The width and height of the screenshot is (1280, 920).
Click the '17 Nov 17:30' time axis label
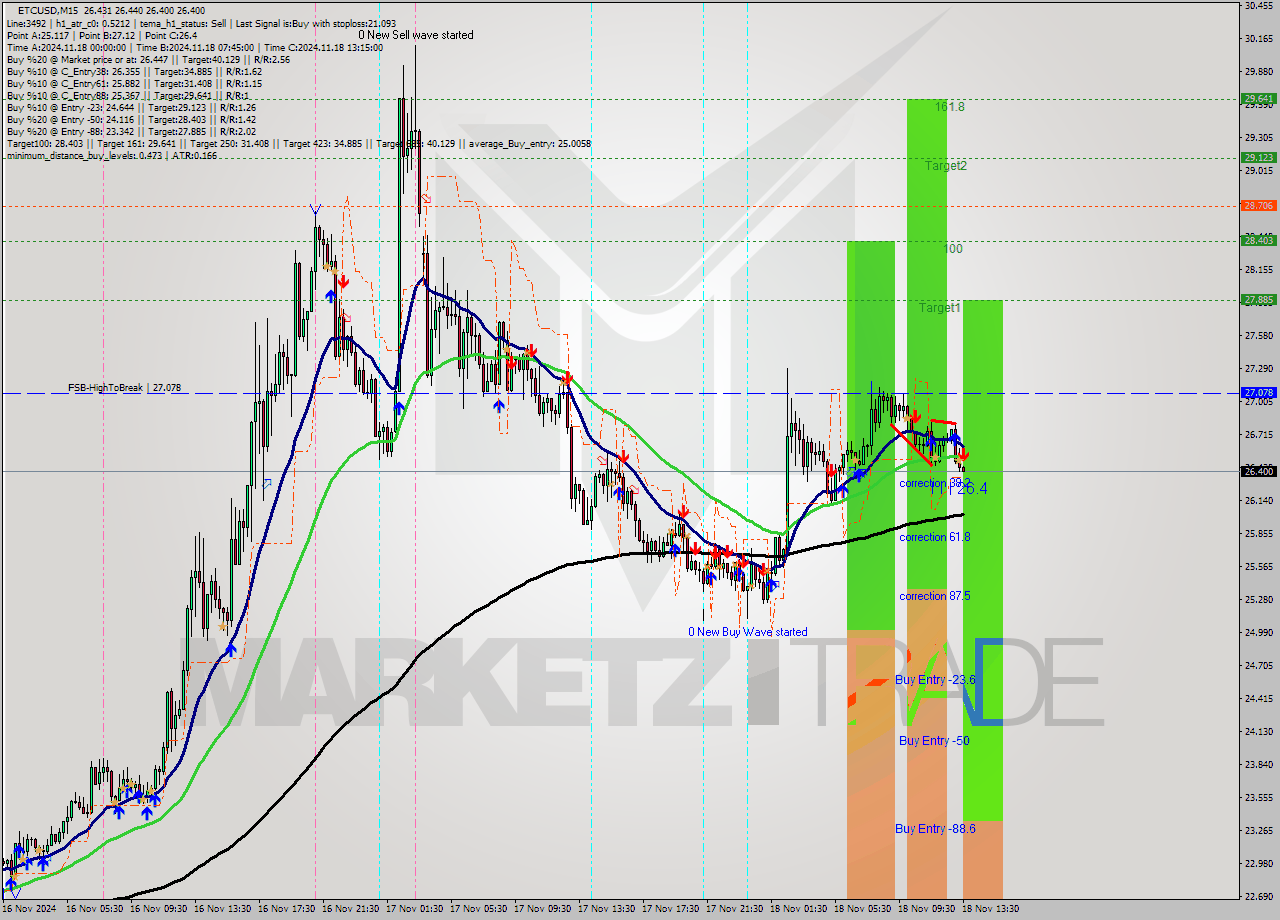pyautogui.click(x=670, y=909)
